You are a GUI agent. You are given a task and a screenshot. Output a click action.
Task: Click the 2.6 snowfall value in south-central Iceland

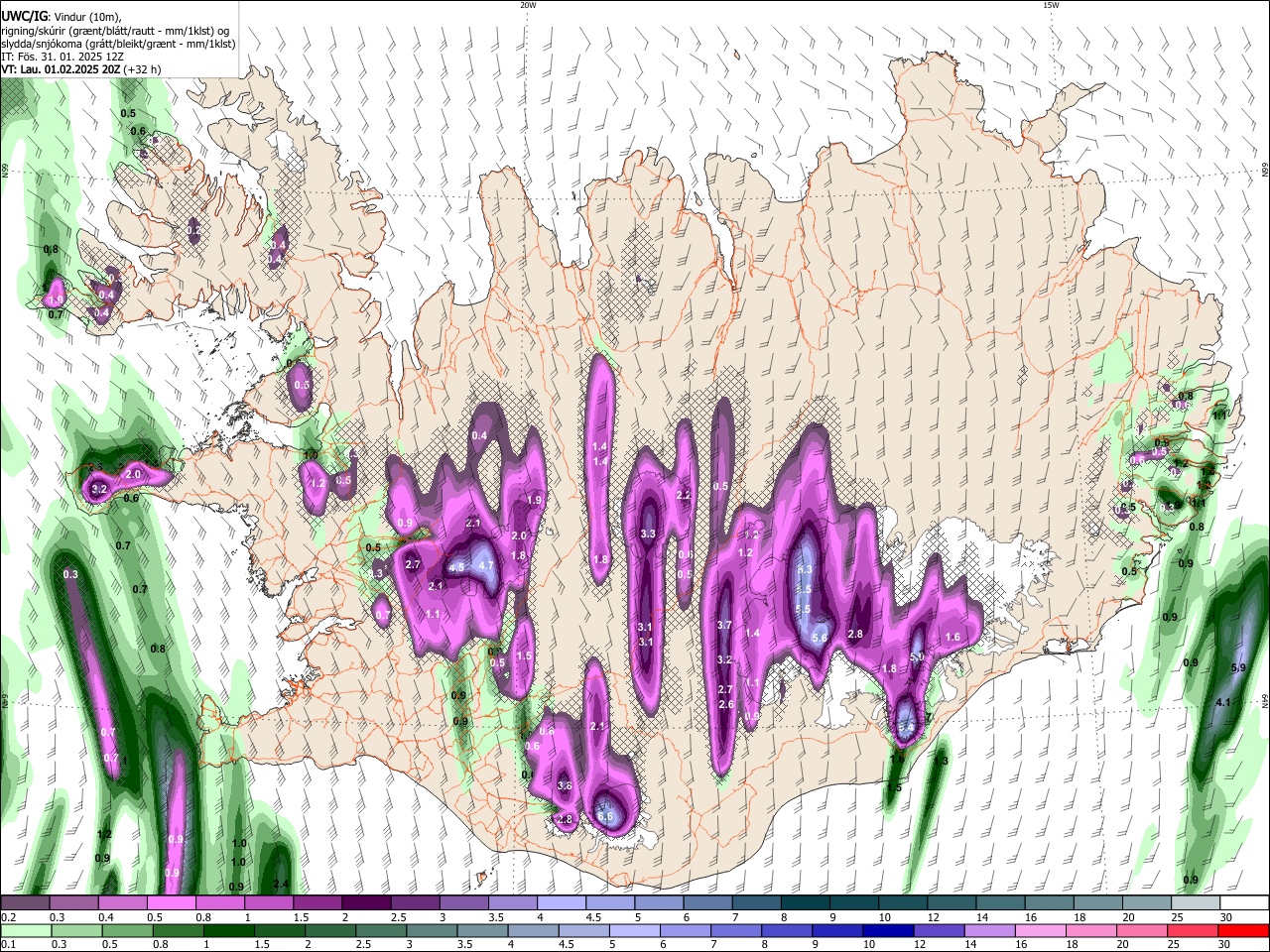coord(725,704)
